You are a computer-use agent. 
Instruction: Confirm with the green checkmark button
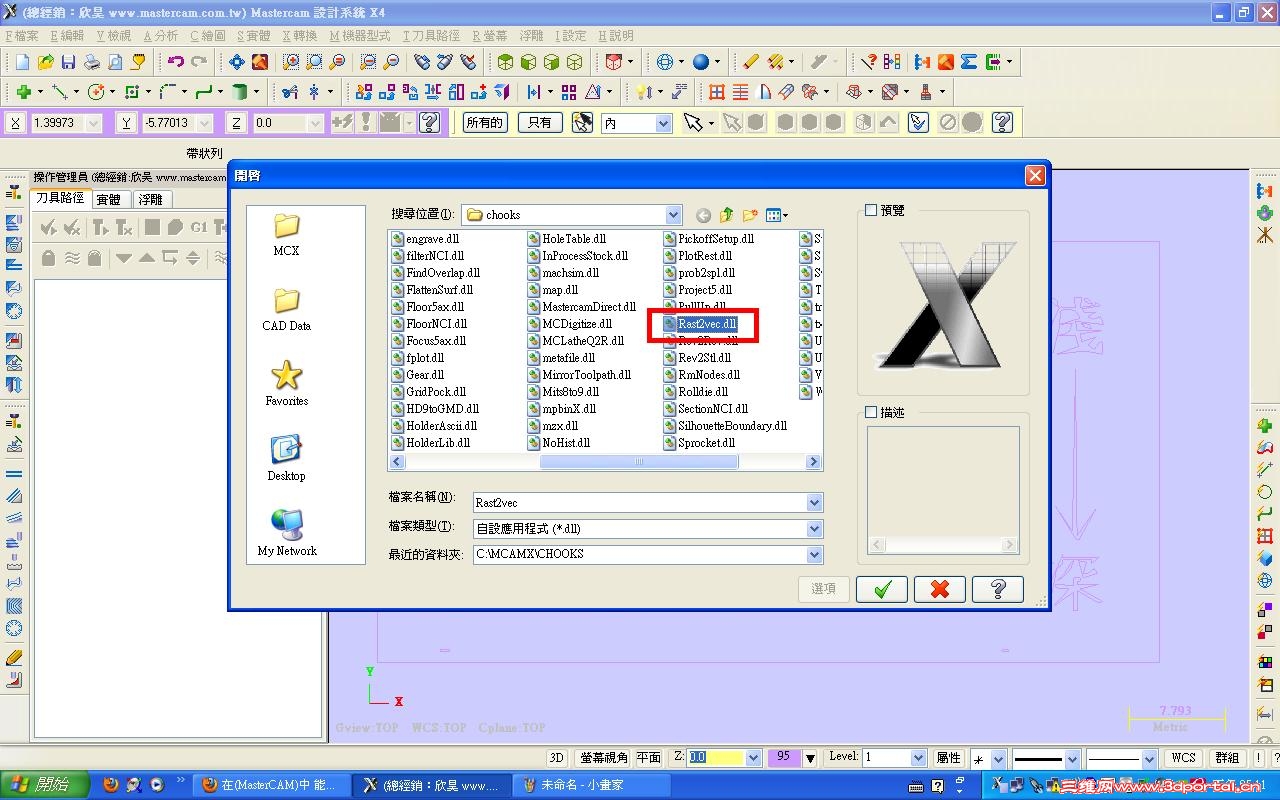click(x=881, y=589)
